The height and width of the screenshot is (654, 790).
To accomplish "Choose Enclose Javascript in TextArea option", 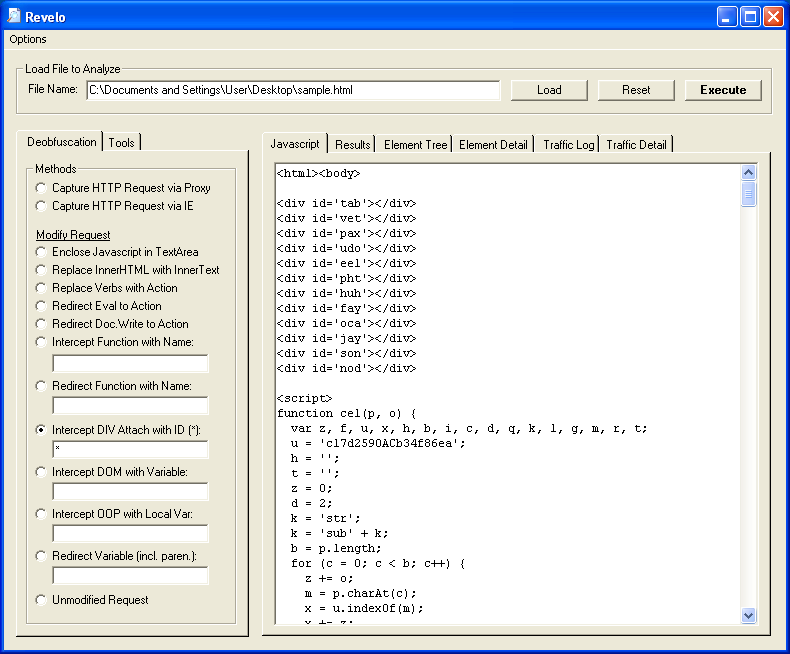I will tap(40, 252).
